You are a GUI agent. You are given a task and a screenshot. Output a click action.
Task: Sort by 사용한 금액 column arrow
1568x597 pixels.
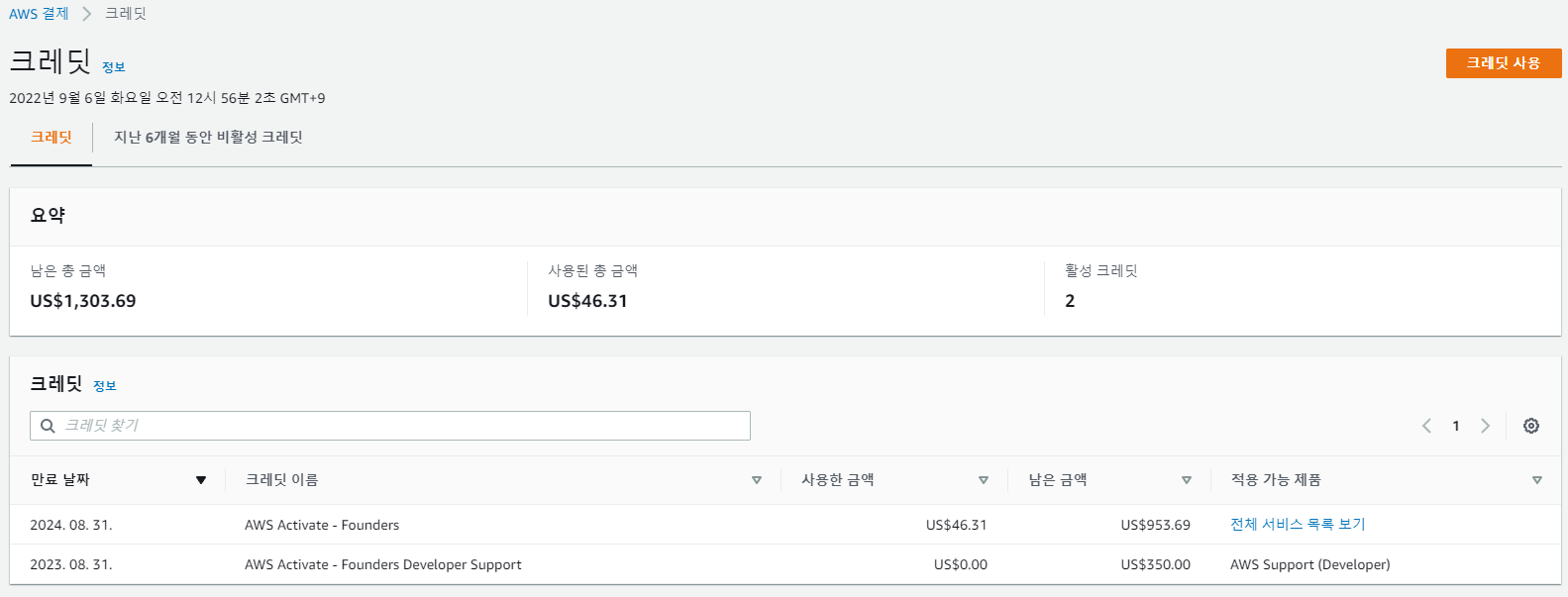(x=984, y=480)
